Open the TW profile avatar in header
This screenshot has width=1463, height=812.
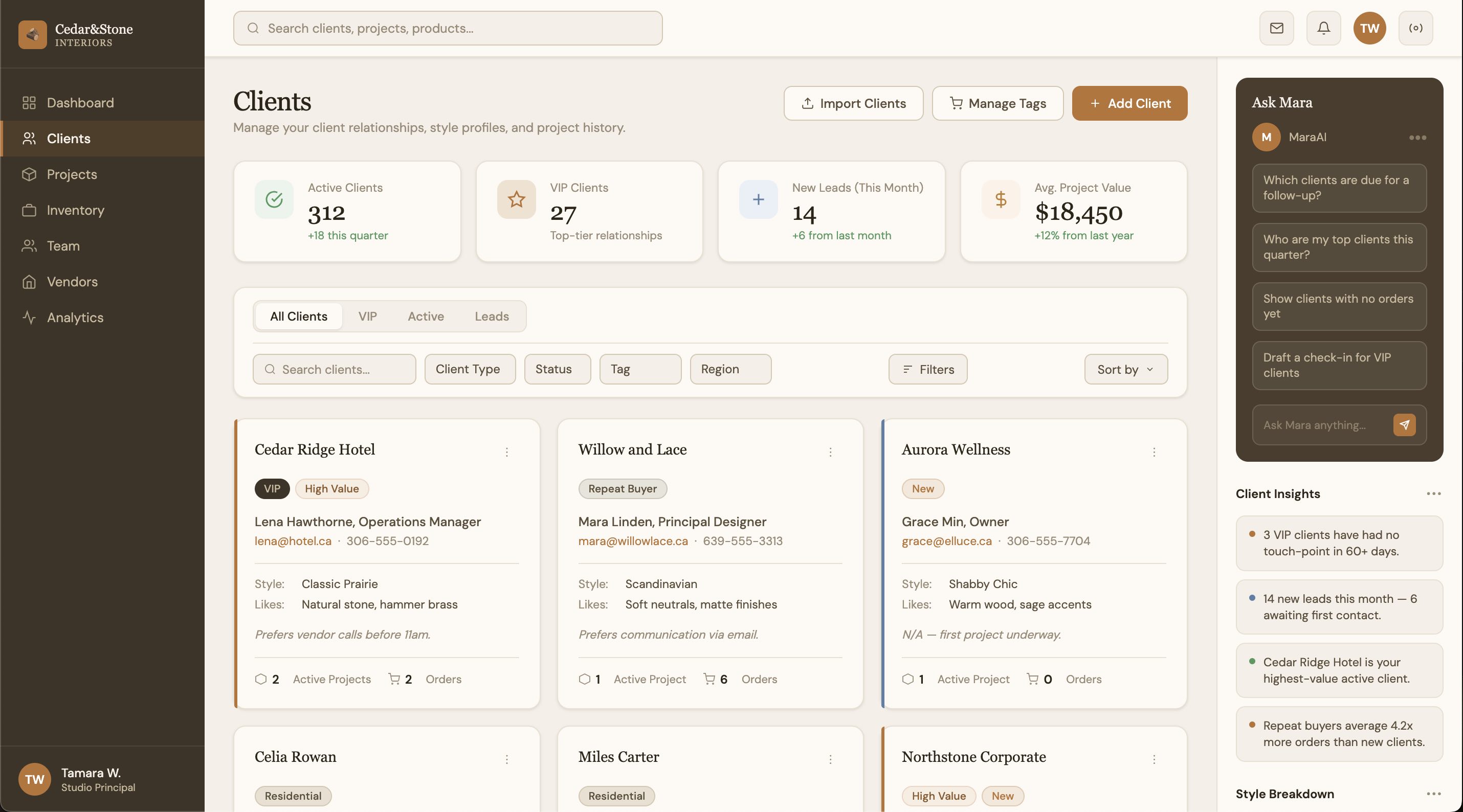1369,28
